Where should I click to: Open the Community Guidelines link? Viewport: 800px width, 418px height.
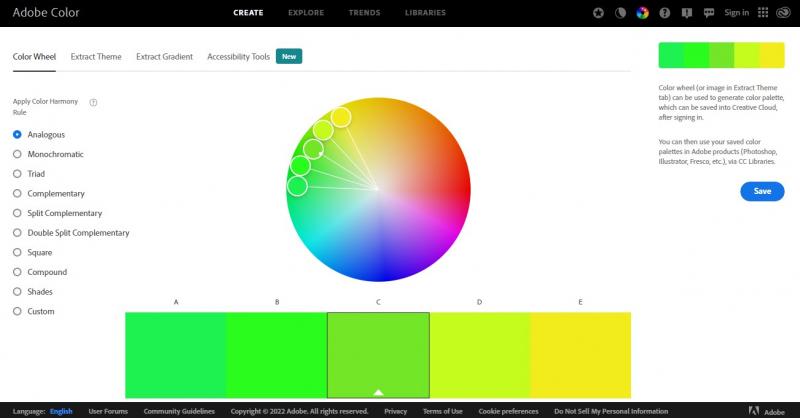[x=179, y=411]
